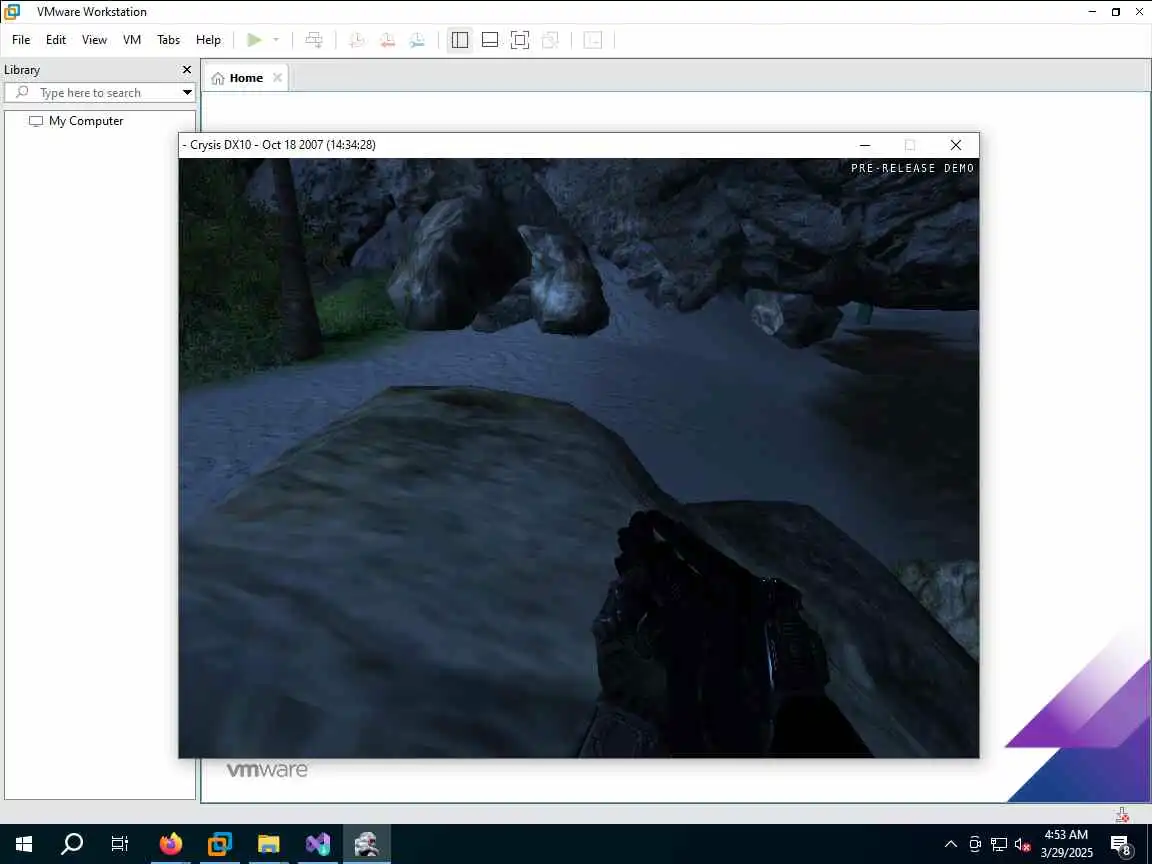Toggle the Library sidebar view icon
This screenshot has width=1152, height=864.
pyautogui.click(x=460, y=40)
